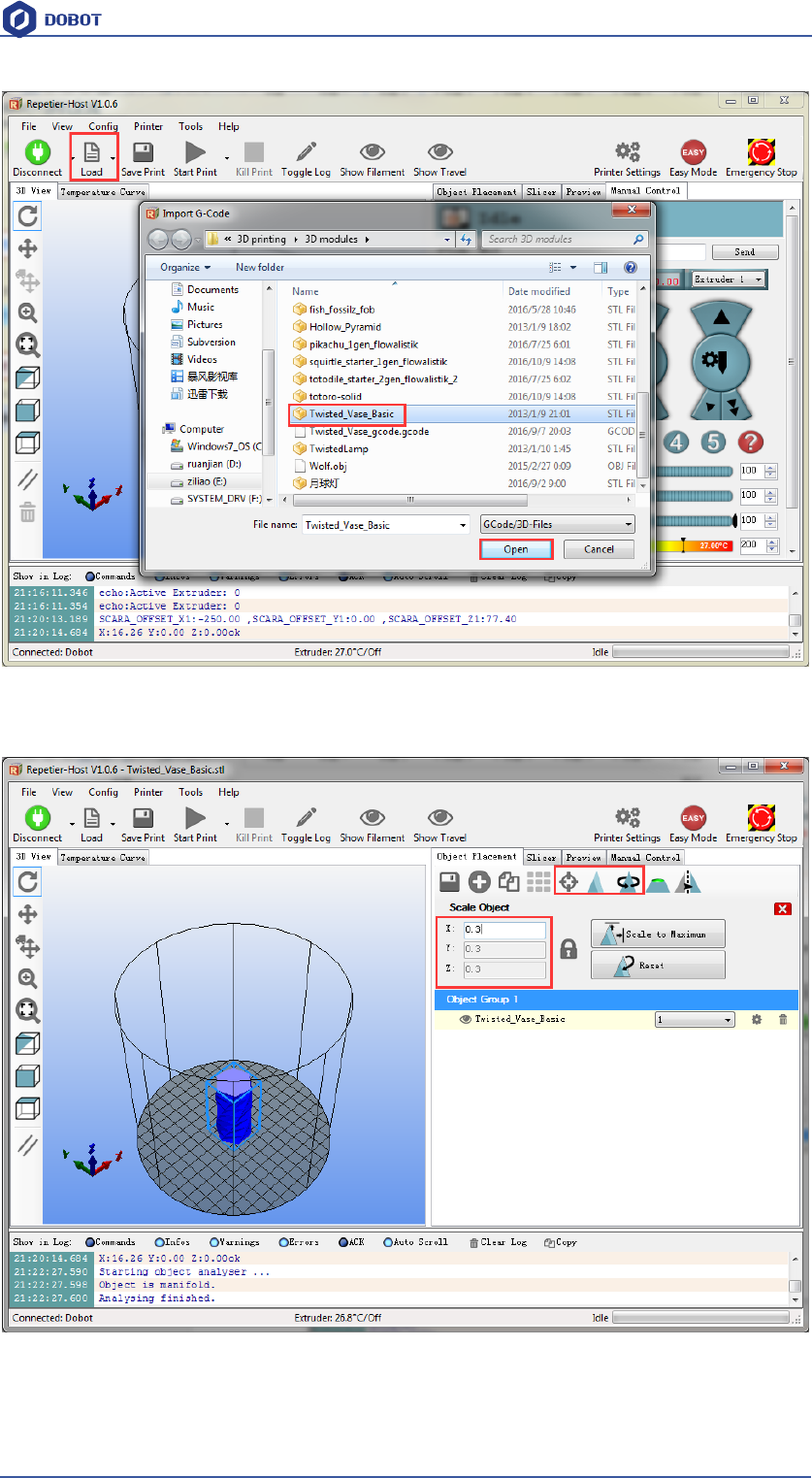This screenshot has height=1478, width=812.
Task: Click the Open button in Import G-Code
Action: (516, 549)
